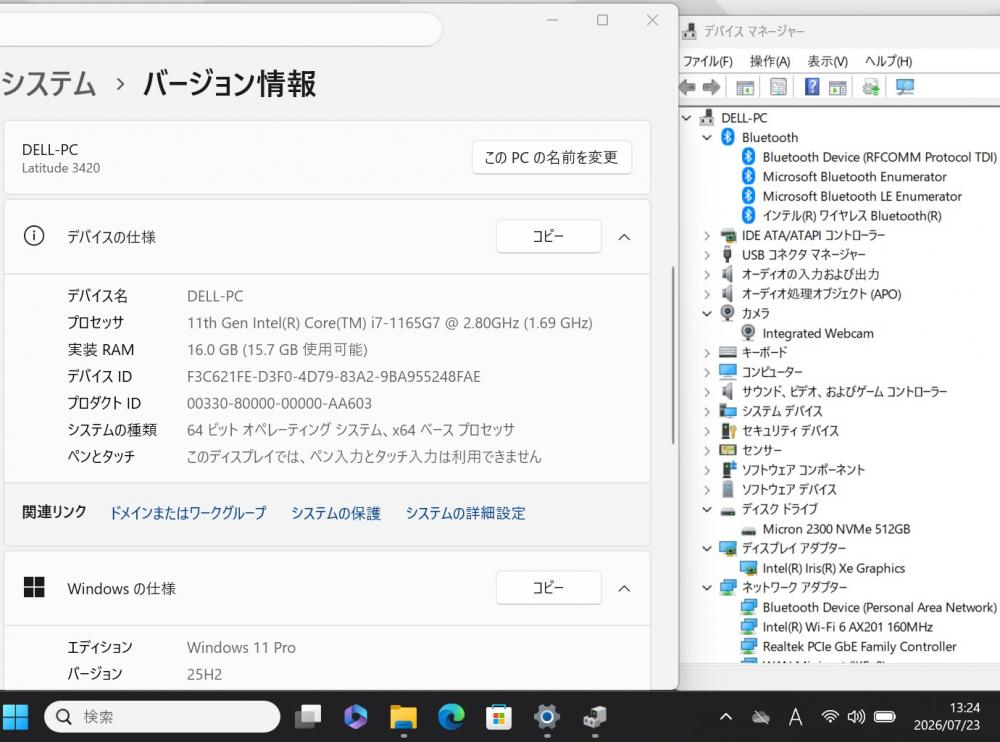
Task: Open Microsoft Store from the taskbar
Action: click(x=499, y=717)
